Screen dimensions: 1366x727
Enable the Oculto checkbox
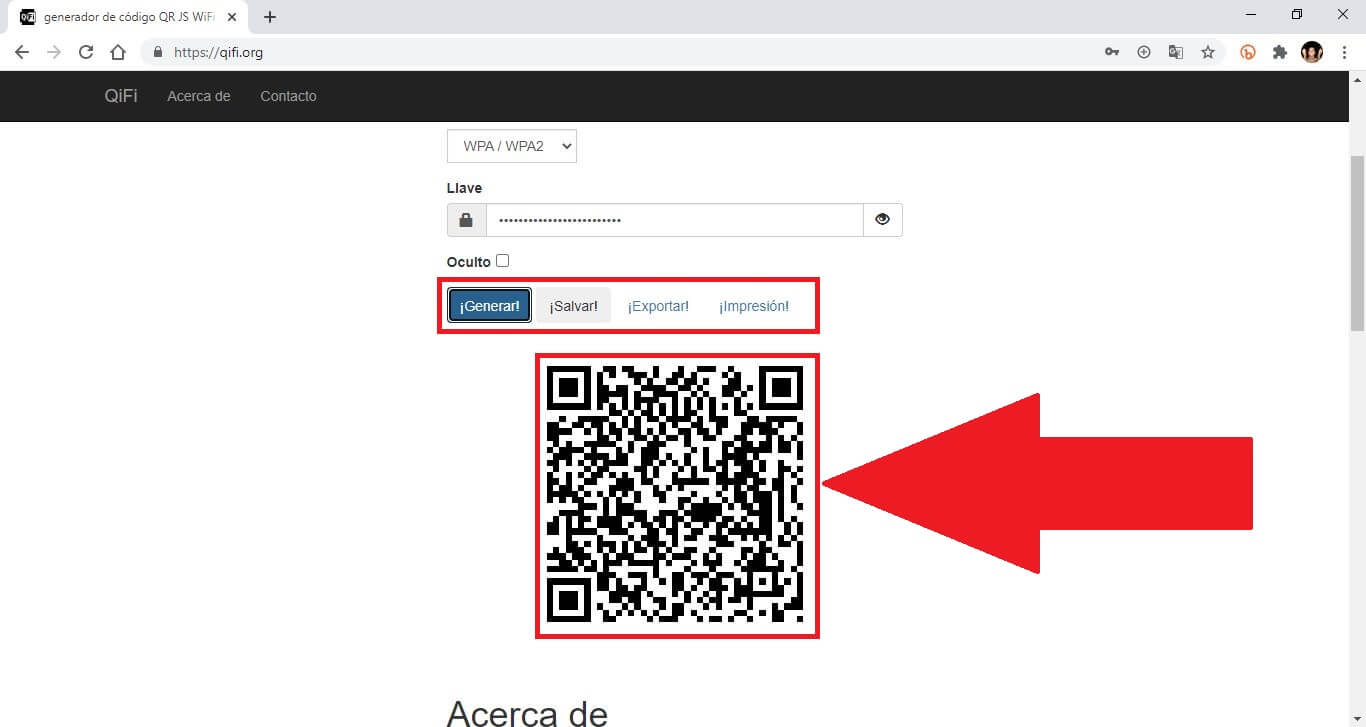click(x=503, y=261)
